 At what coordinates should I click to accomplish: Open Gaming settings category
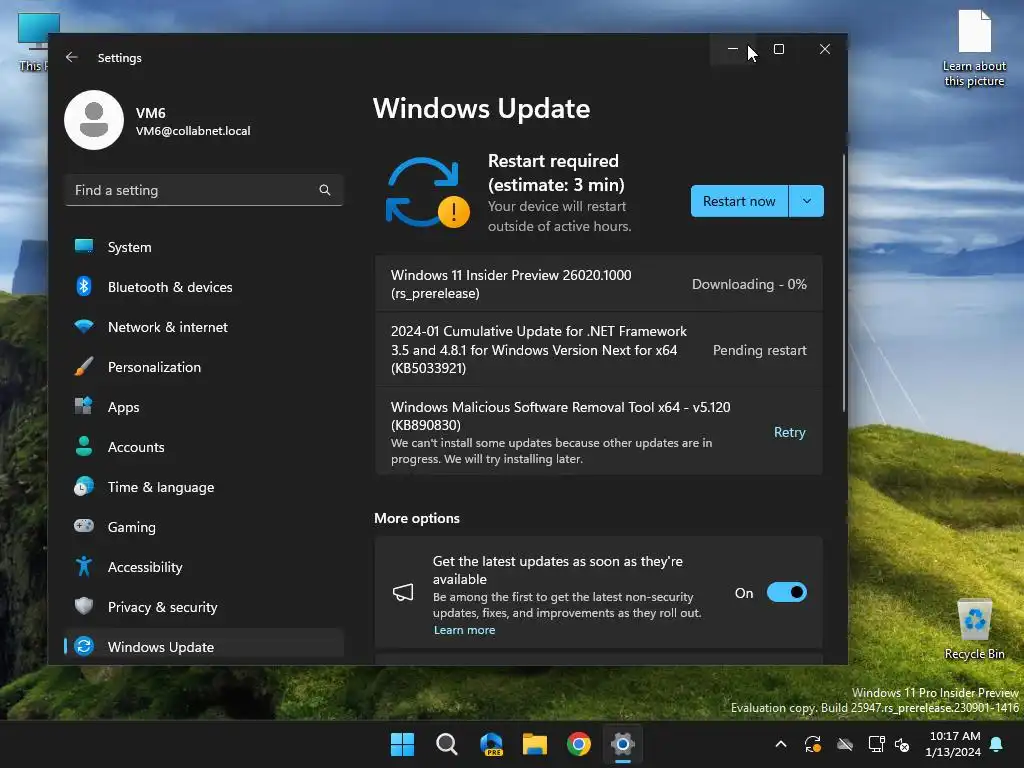[x=204, y=527]
